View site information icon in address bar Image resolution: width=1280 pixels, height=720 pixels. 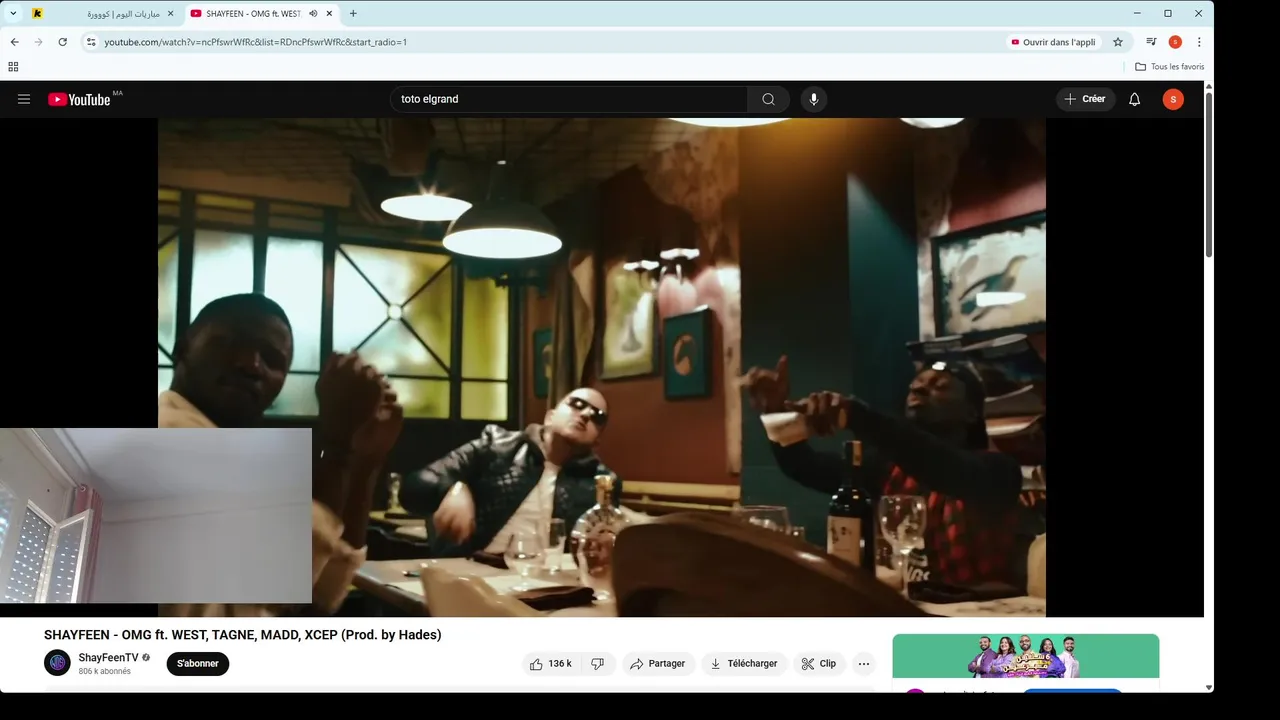coord(91,42)
